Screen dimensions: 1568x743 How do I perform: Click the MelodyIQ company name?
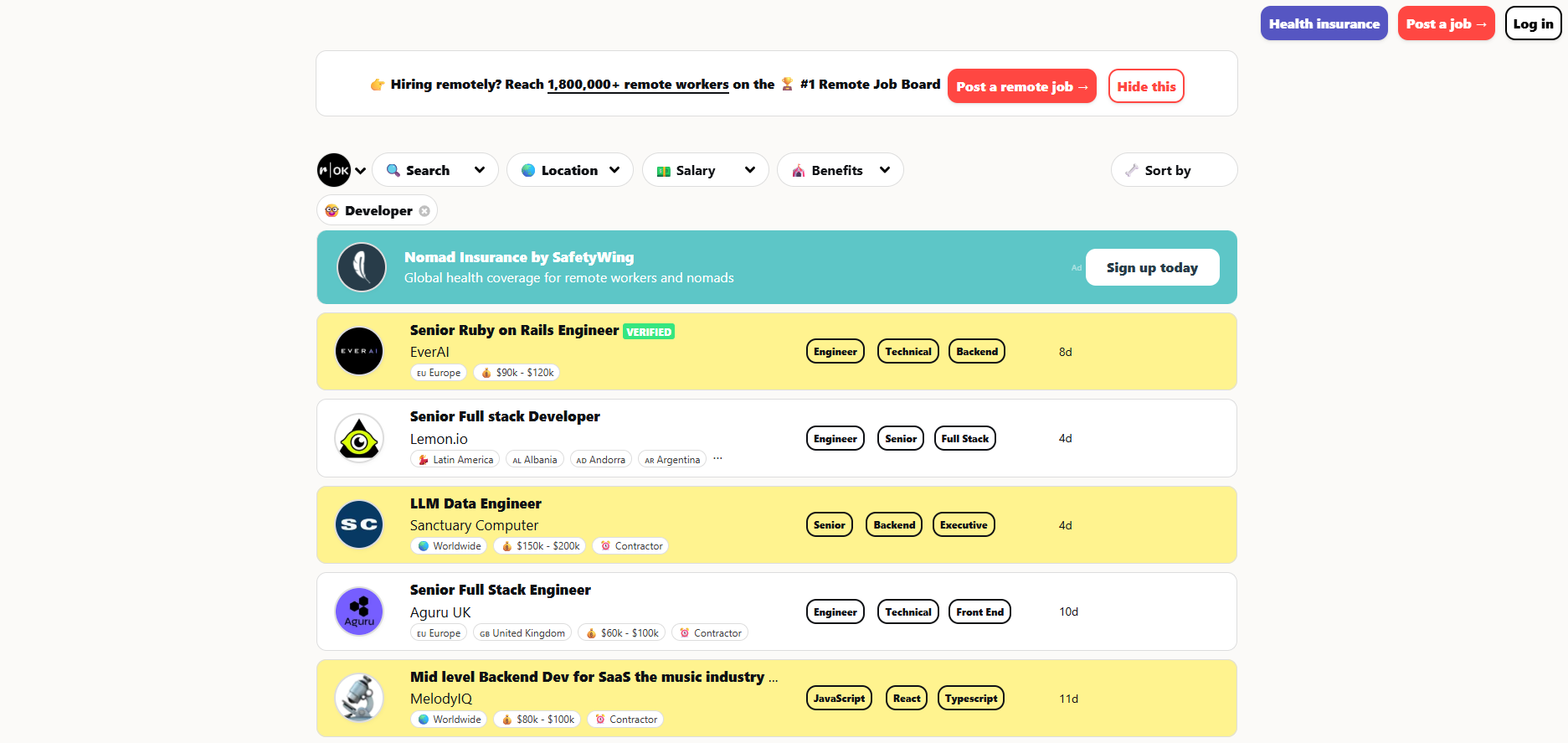pyautogui.click(x=441, y=699)
